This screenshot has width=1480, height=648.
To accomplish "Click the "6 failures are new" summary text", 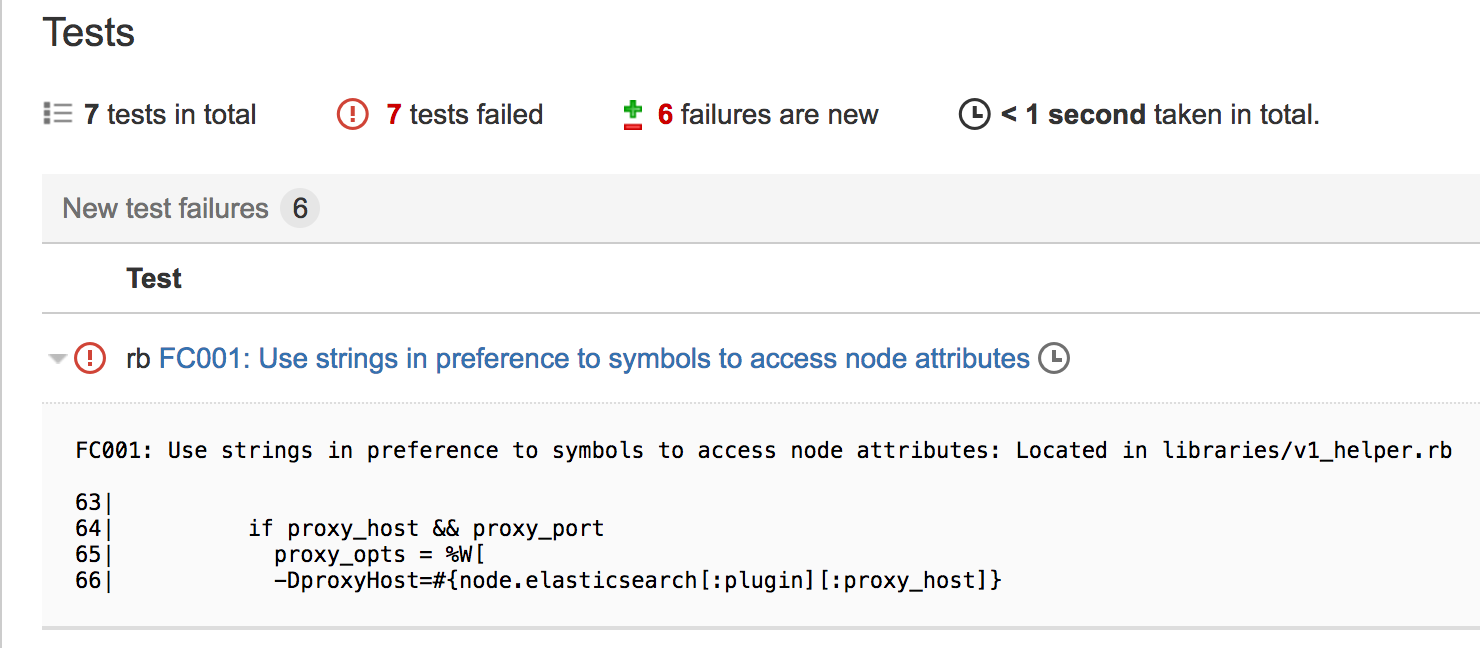I will [768, 115].
